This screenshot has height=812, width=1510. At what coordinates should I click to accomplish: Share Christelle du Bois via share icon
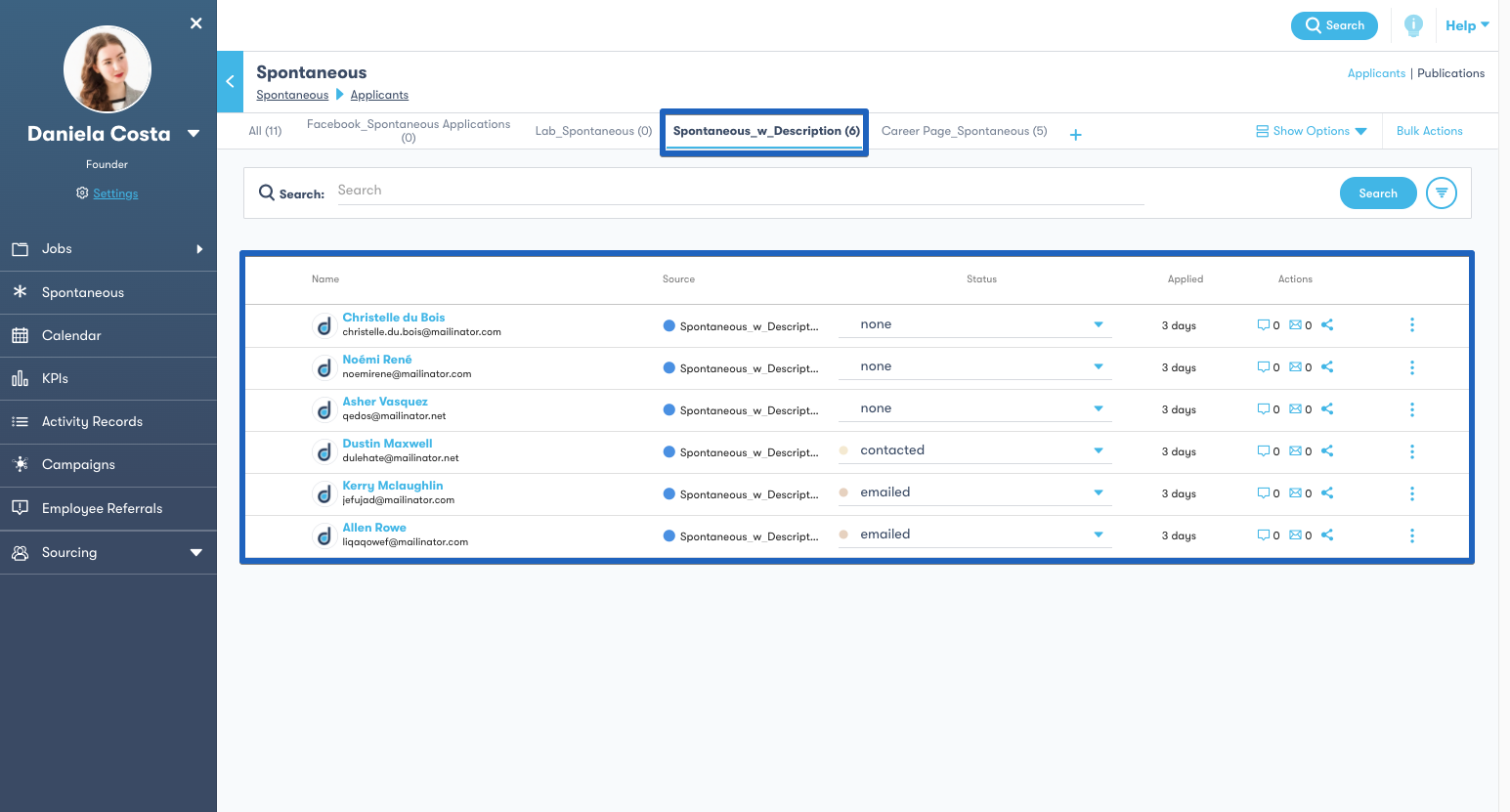coord(1327,325)
